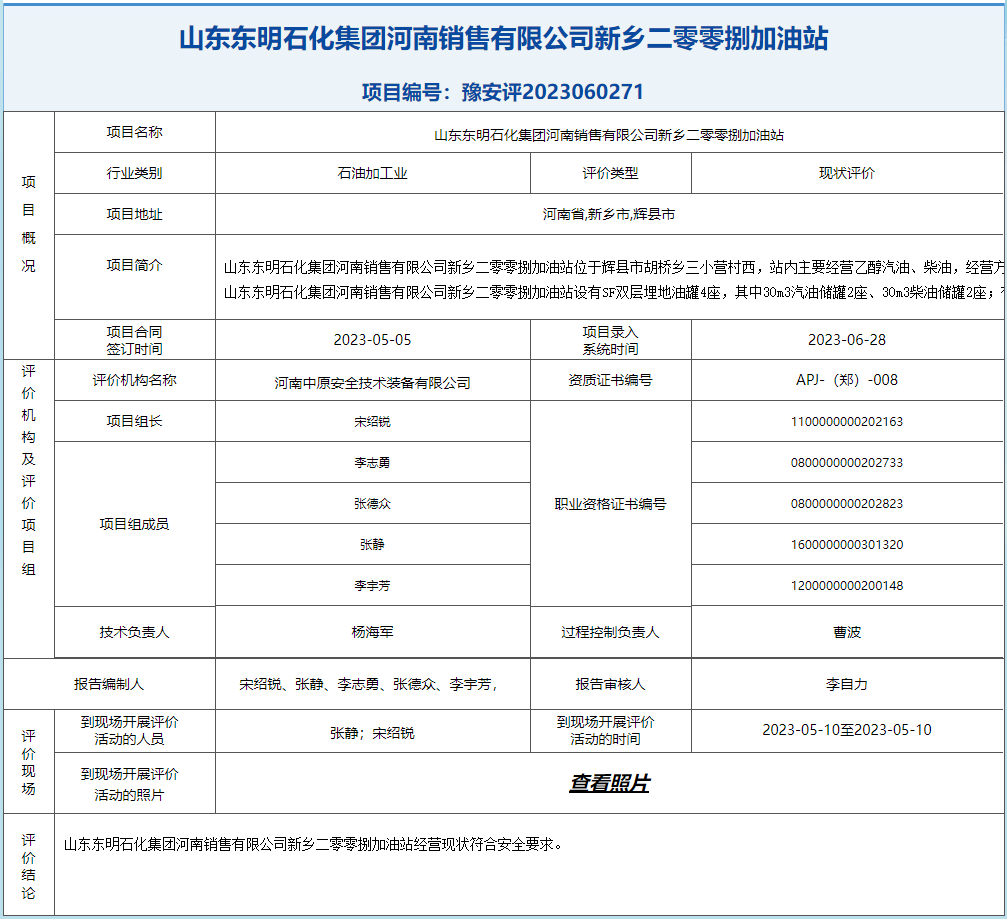Select entry date 2023-06-28
Image resolution: width=1007 pixels, height=919 pixels.
846,340
